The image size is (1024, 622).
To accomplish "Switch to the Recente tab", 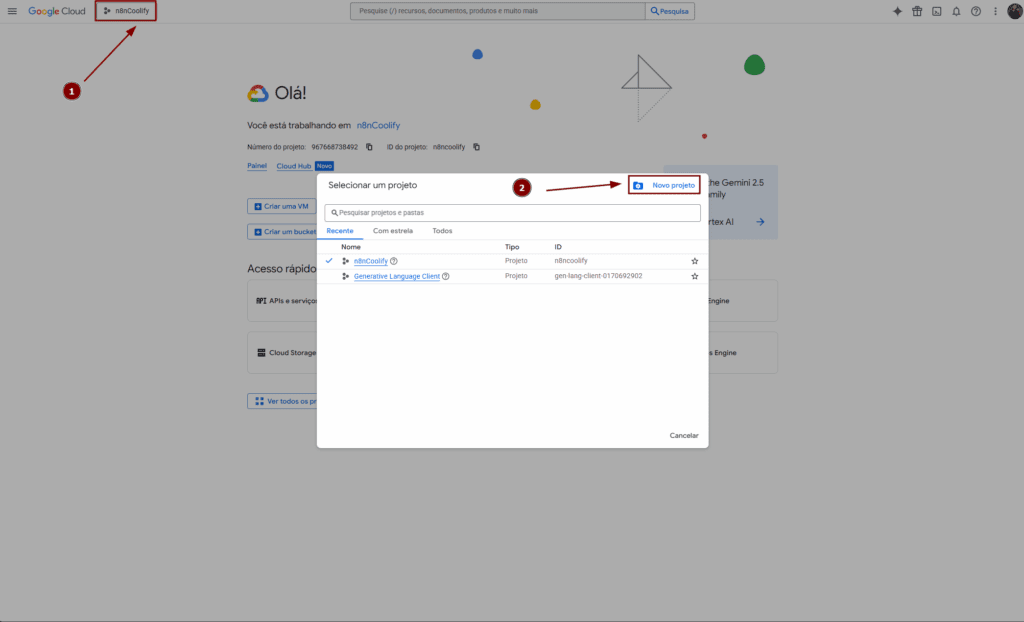I will coord(340,231).
